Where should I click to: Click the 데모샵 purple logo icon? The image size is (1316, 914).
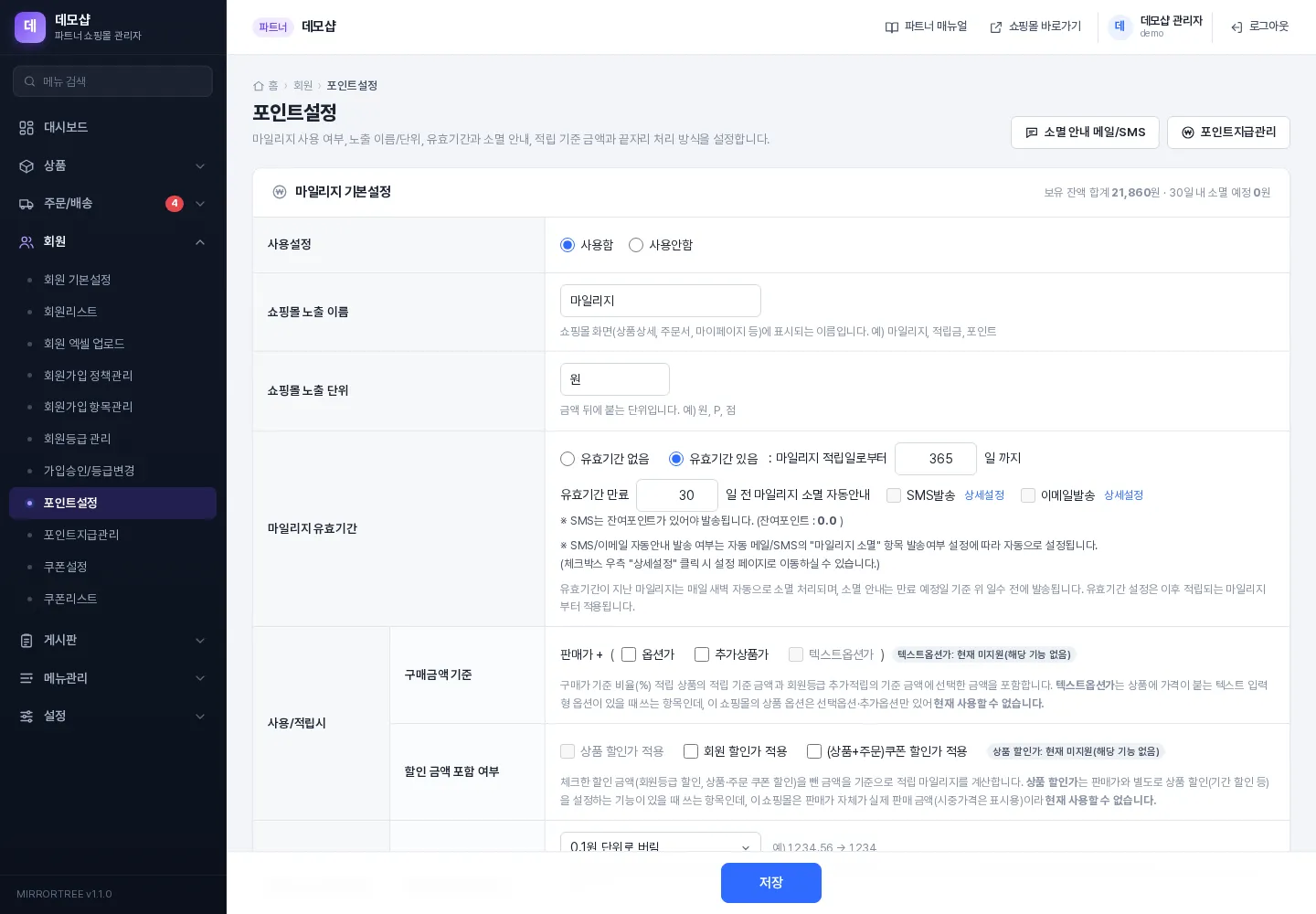click(x=30, y=27)
